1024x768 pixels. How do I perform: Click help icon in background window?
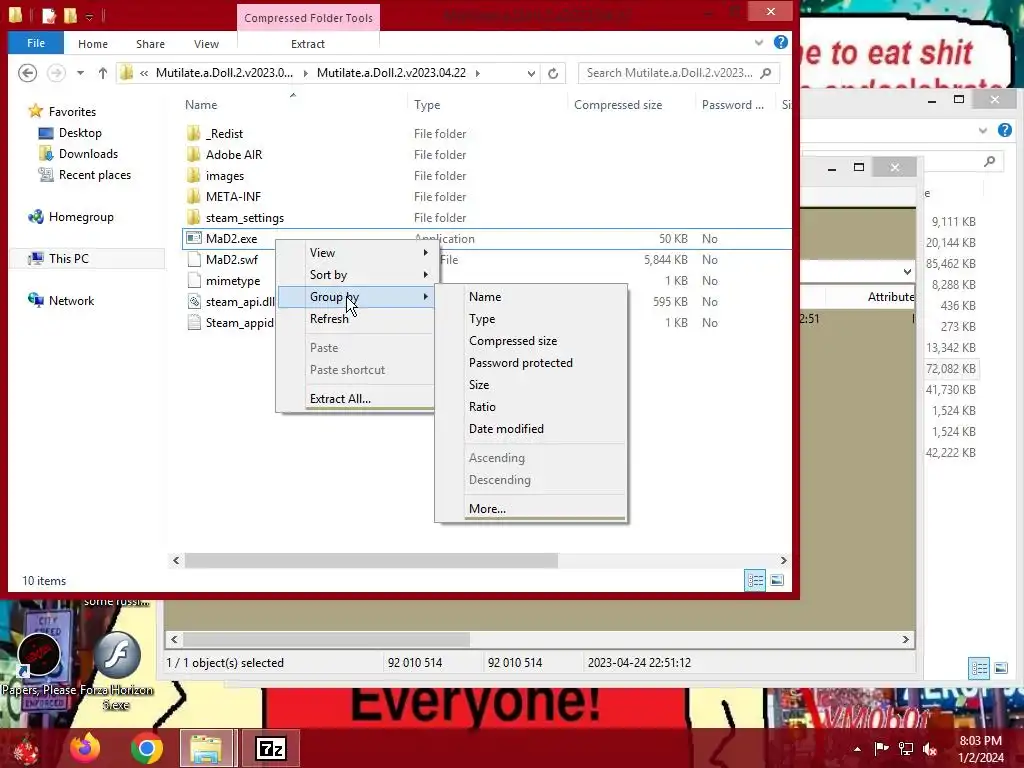click(x=1004, y=130)
